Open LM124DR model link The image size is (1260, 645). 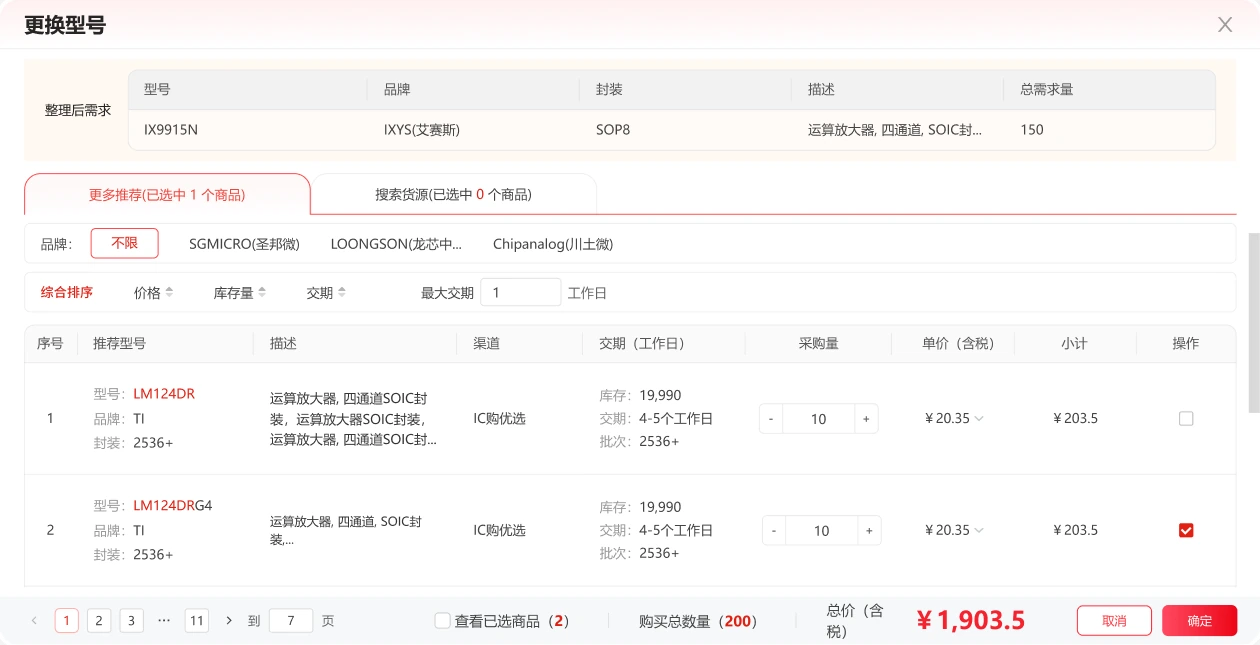point(164,394)
